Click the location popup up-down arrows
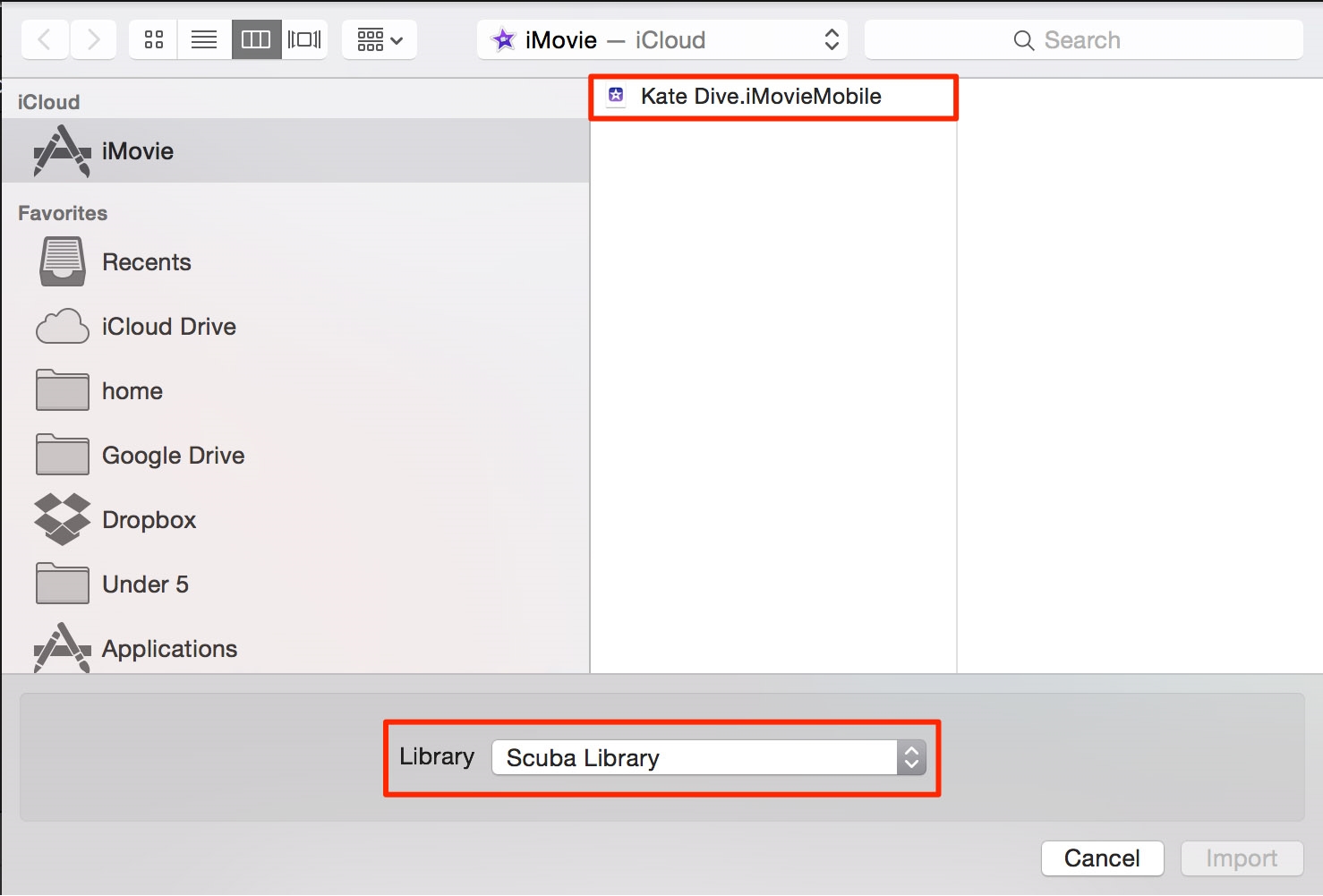This screenshot has height=896, width=1323. (832, 39)
